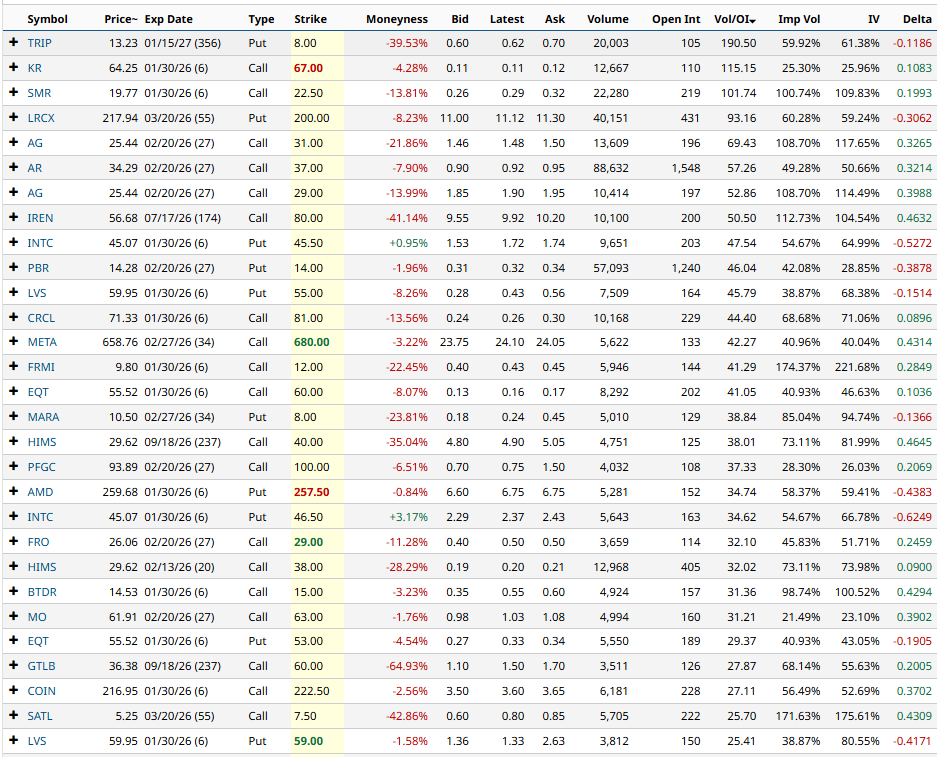Open the FRMI symbol link
The height and width of the screenshot is (757, 937).
click(x=41, y=367)
